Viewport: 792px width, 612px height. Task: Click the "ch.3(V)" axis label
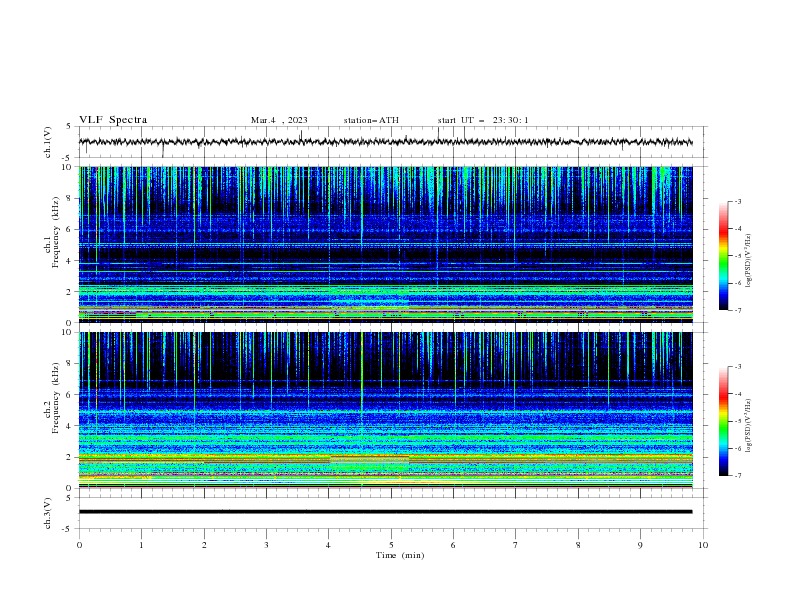coord(48,513)
